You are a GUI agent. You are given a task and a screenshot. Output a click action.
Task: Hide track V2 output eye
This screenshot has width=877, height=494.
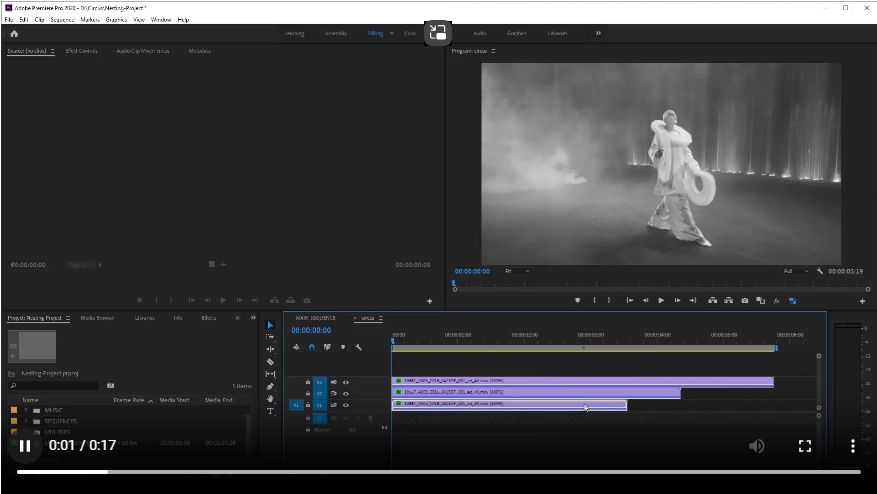[346, 393]
